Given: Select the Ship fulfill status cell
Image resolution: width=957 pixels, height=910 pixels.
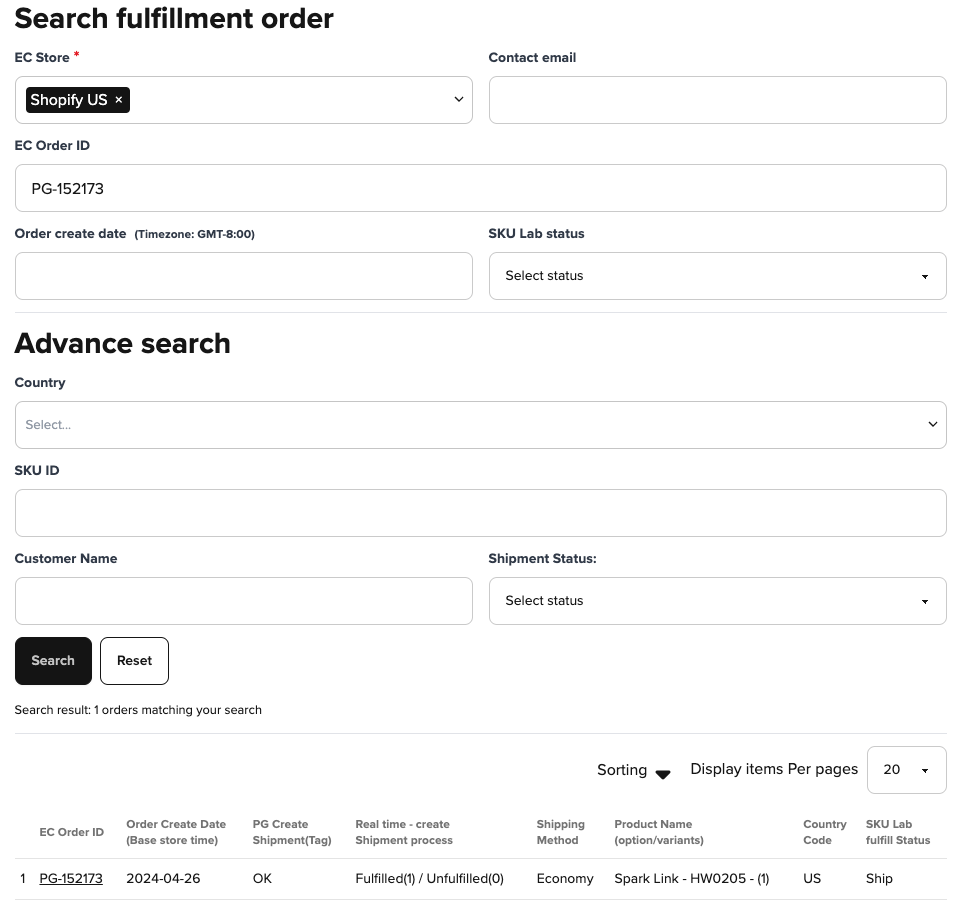Looking at the screenshot, I should pyautogui.click(x=879, y=878).
